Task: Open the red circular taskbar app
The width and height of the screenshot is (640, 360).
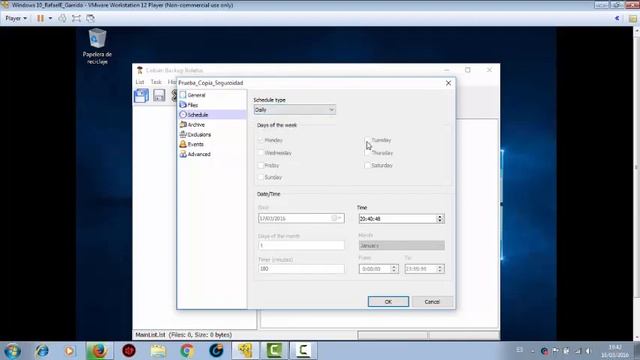Action: 129,351
